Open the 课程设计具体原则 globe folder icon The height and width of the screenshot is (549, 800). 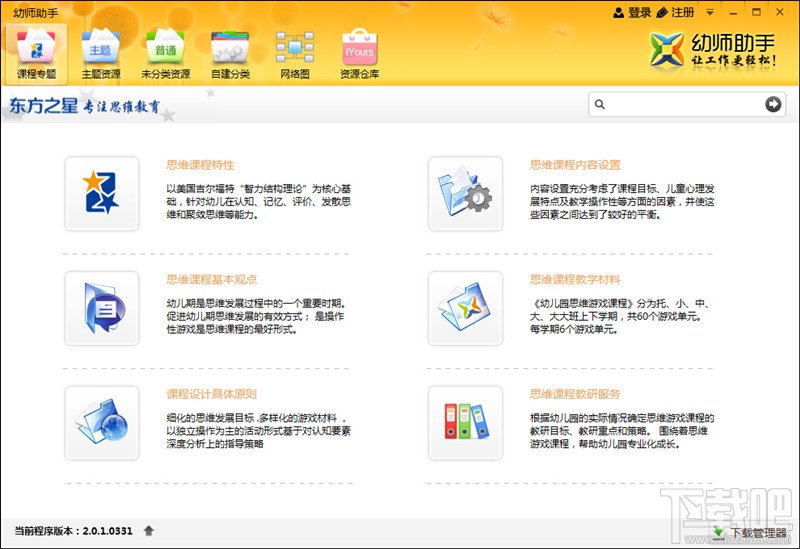[x=102, y=423]
